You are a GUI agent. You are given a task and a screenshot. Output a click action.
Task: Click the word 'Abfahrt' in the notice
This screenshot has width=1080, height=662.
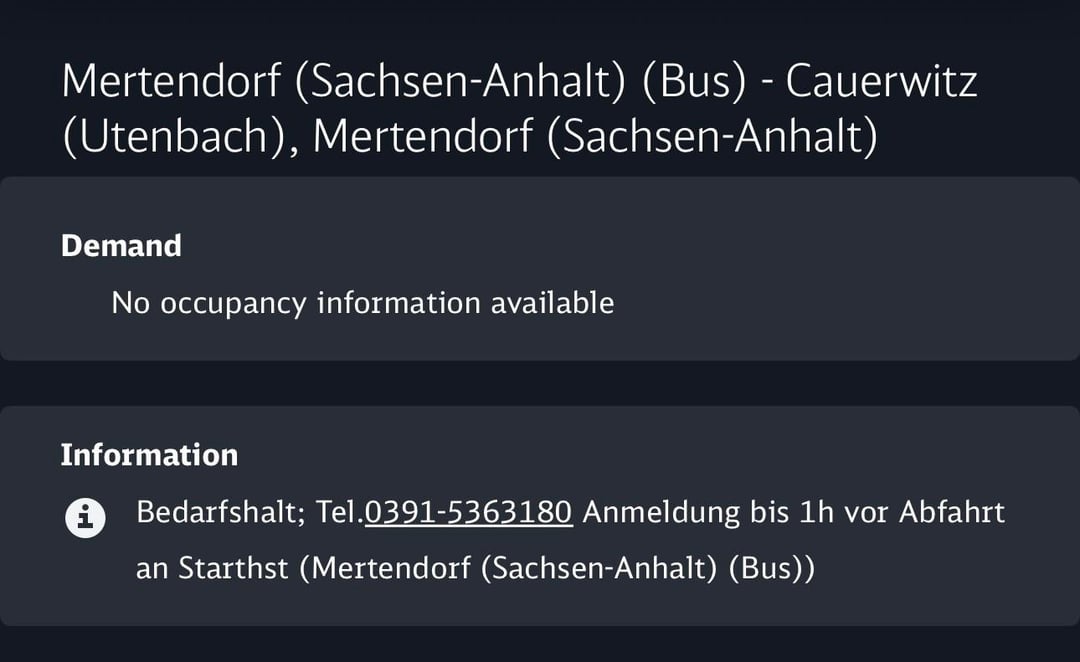(x=951, y=512)
